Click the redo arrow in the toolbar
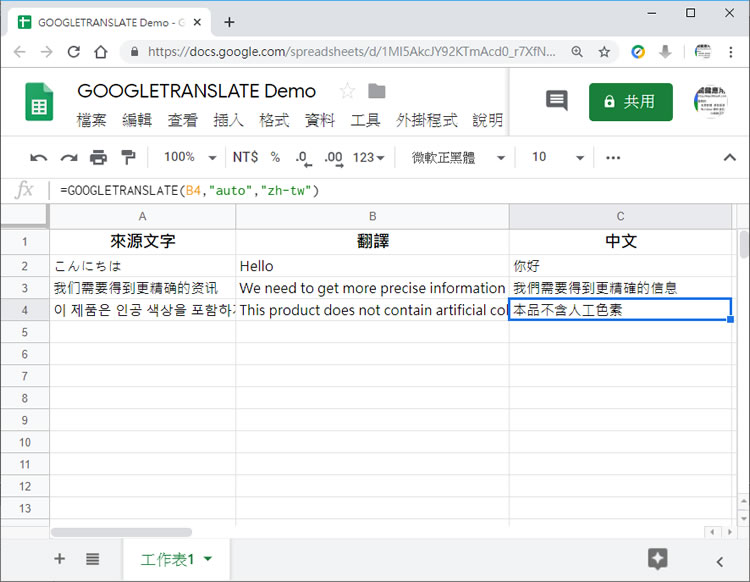Screen dimensions: 750x582 [69, 157]
